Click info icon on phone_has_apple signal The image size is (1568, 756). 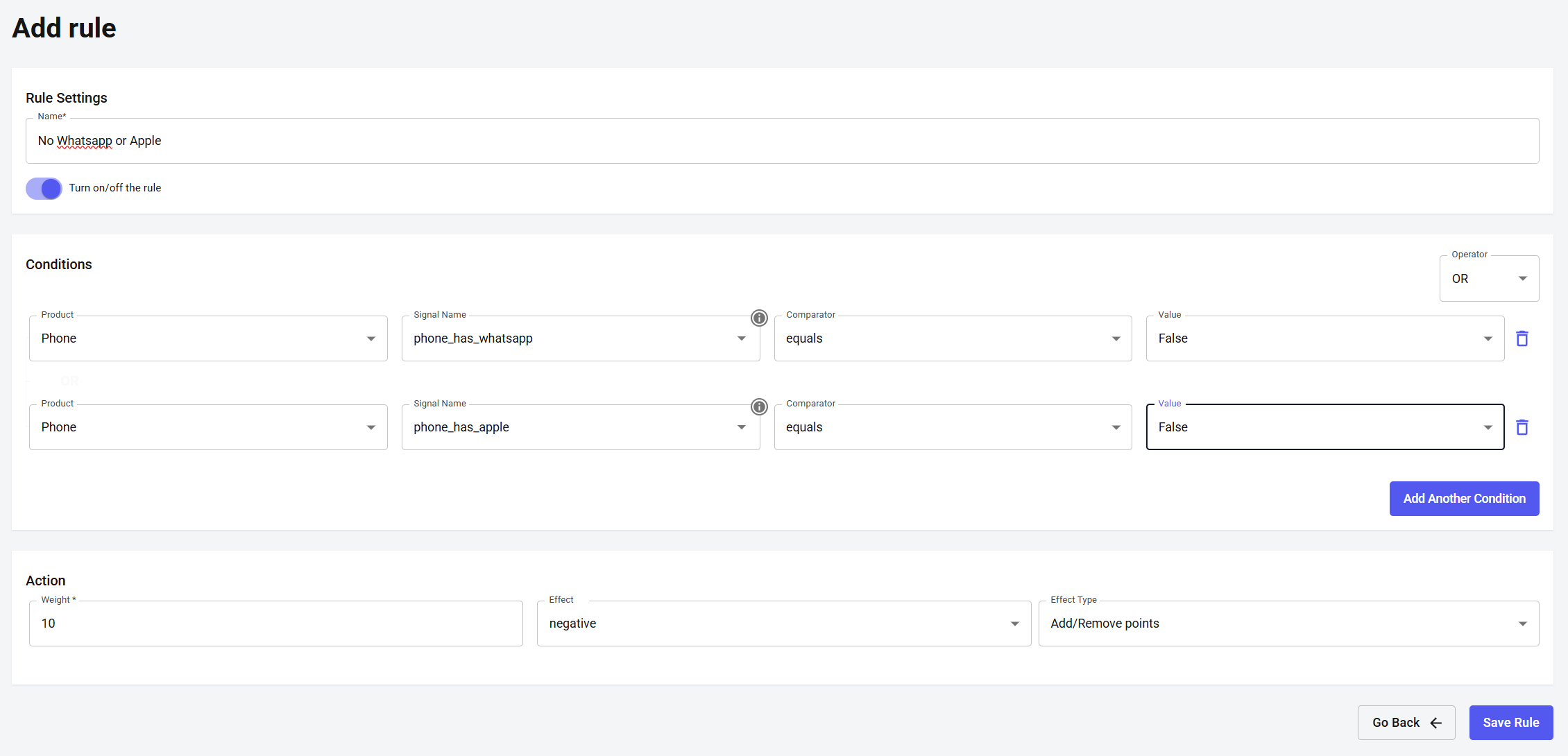(x=760, y=407)
